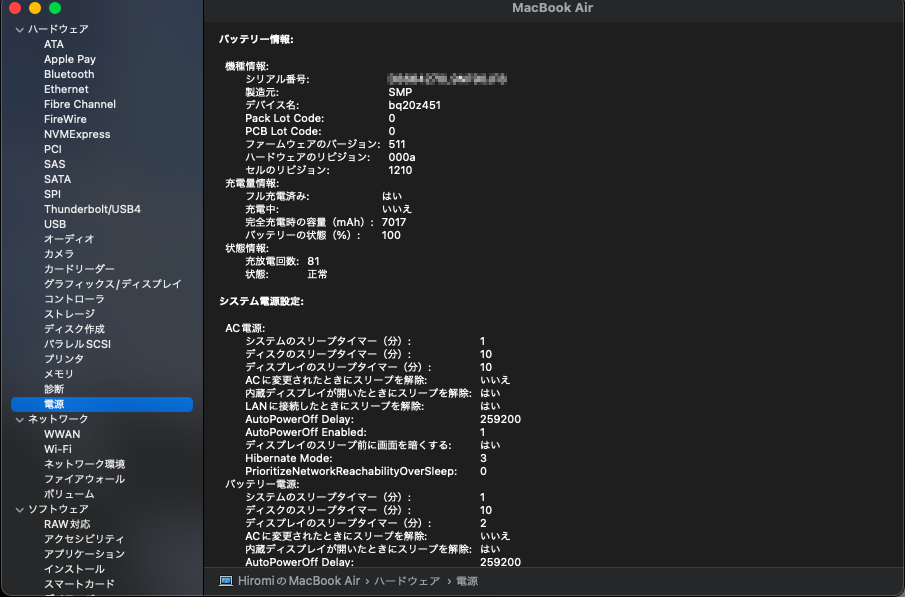The image size is (905, 597).
Task: Open SPI entry
Action: pos(52,195)
